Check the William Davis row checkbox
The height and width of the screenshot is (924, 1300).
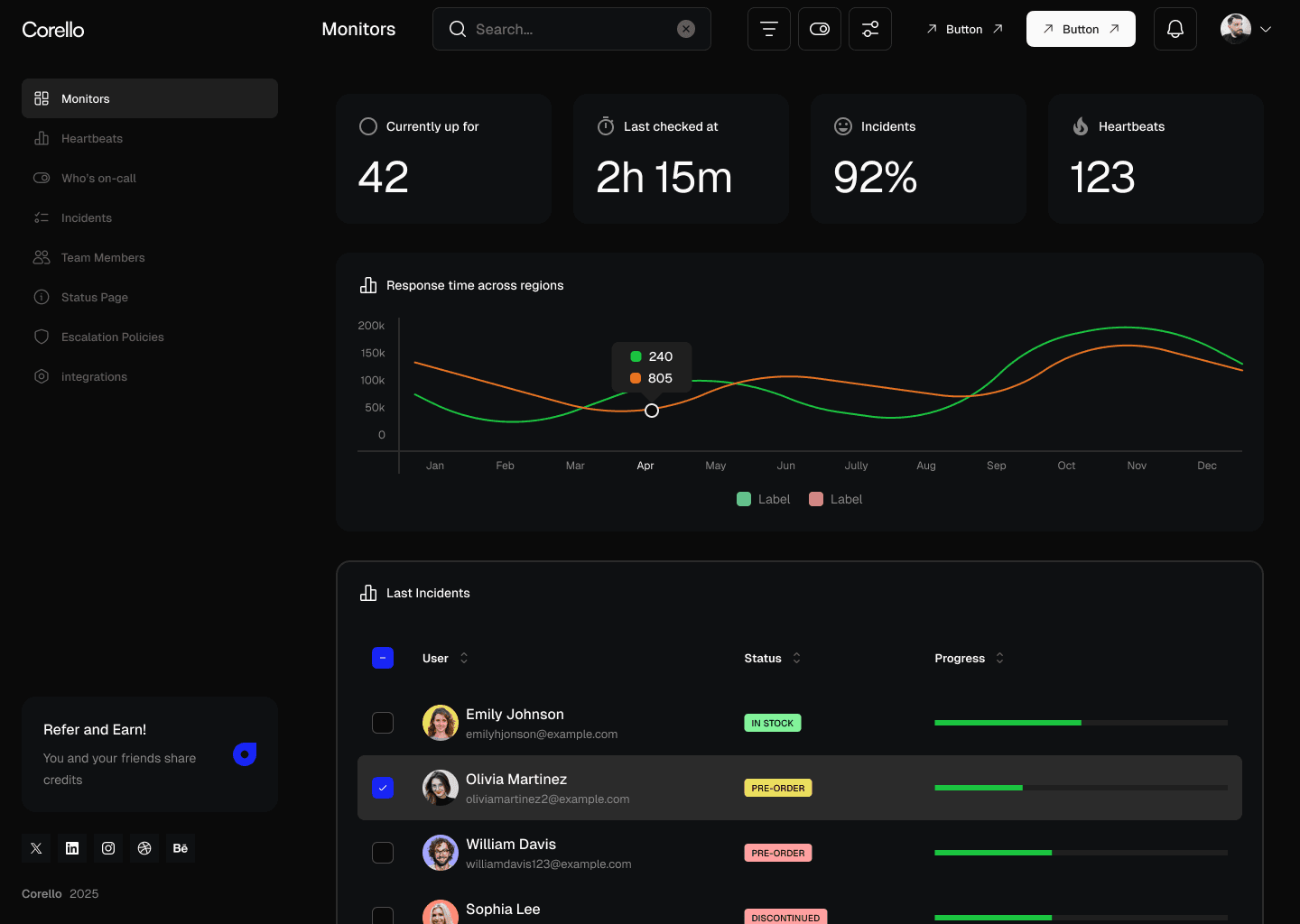(383, 853)
